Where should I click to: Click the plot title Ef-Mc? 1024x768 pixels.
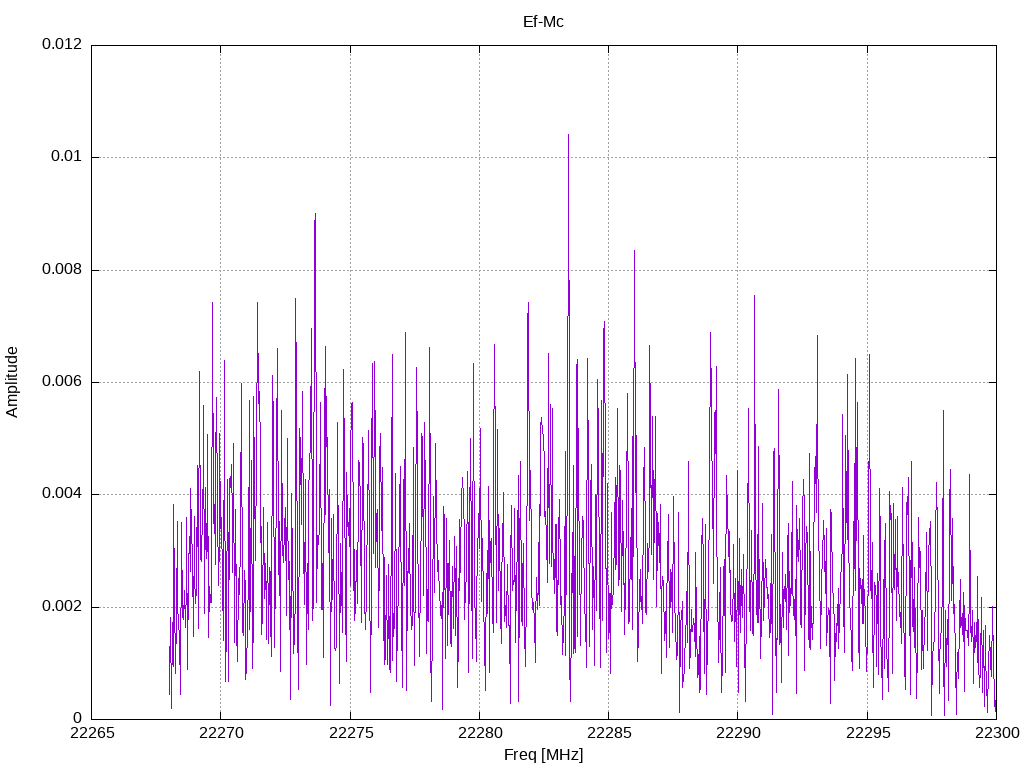point(543,22)
